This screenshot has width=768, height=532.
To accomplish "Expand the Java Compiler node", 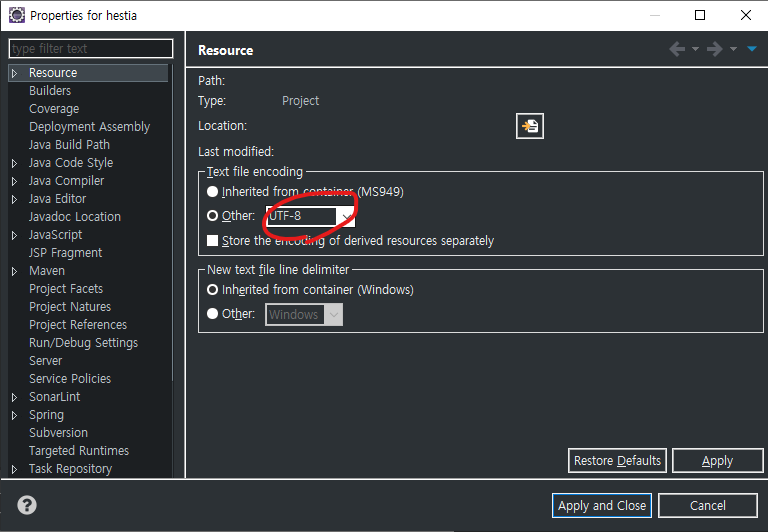I will (15, 181).
